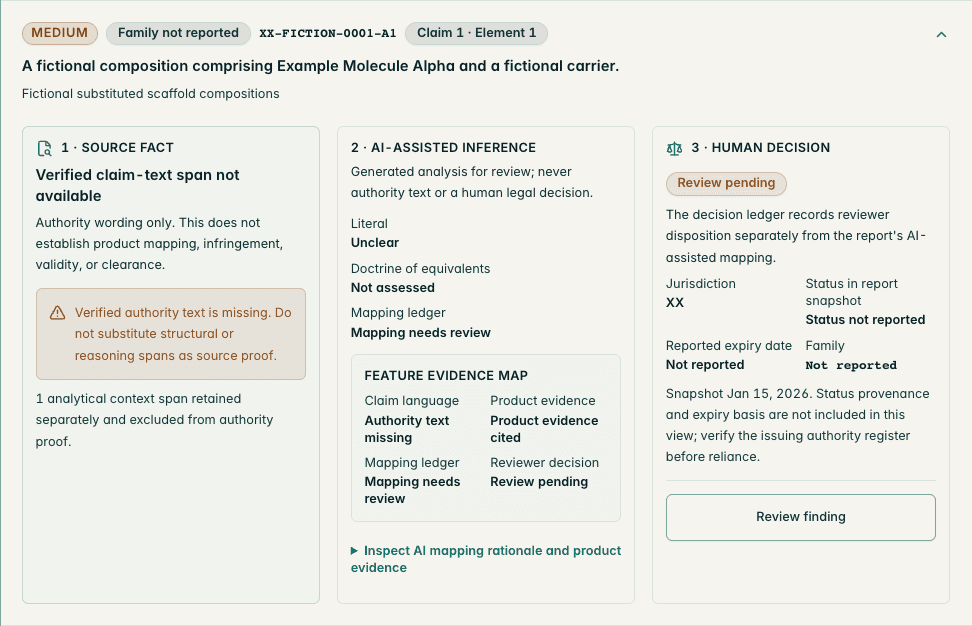
Task: Click the source fact document-search icon
Action: (x=45, y=148)
